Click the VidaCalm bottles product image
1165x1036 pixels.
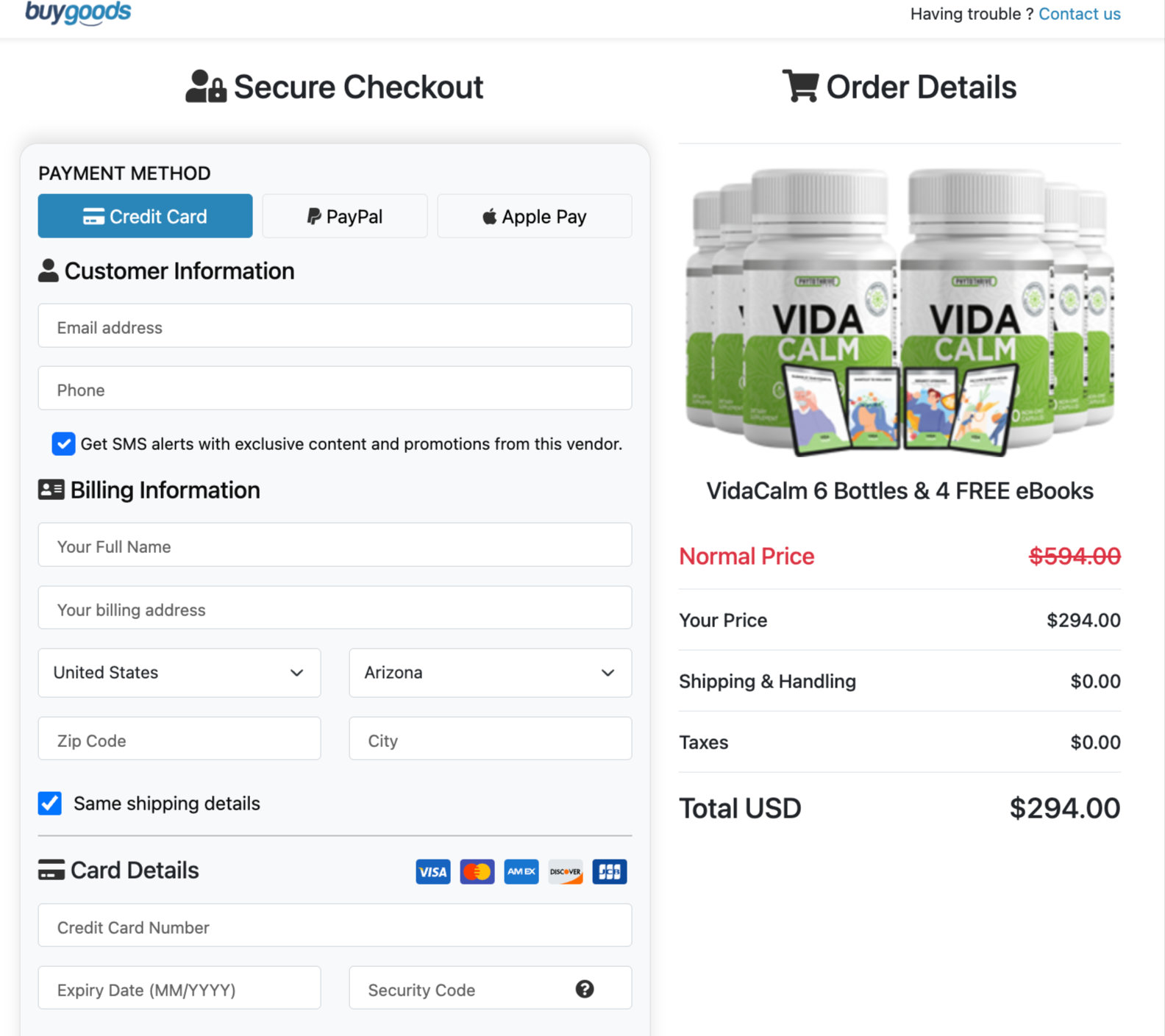899,312
